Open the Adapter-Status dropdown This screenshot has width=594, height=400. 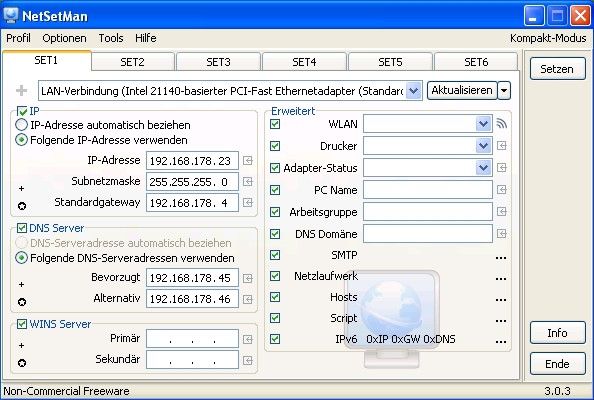click(483, 167)
